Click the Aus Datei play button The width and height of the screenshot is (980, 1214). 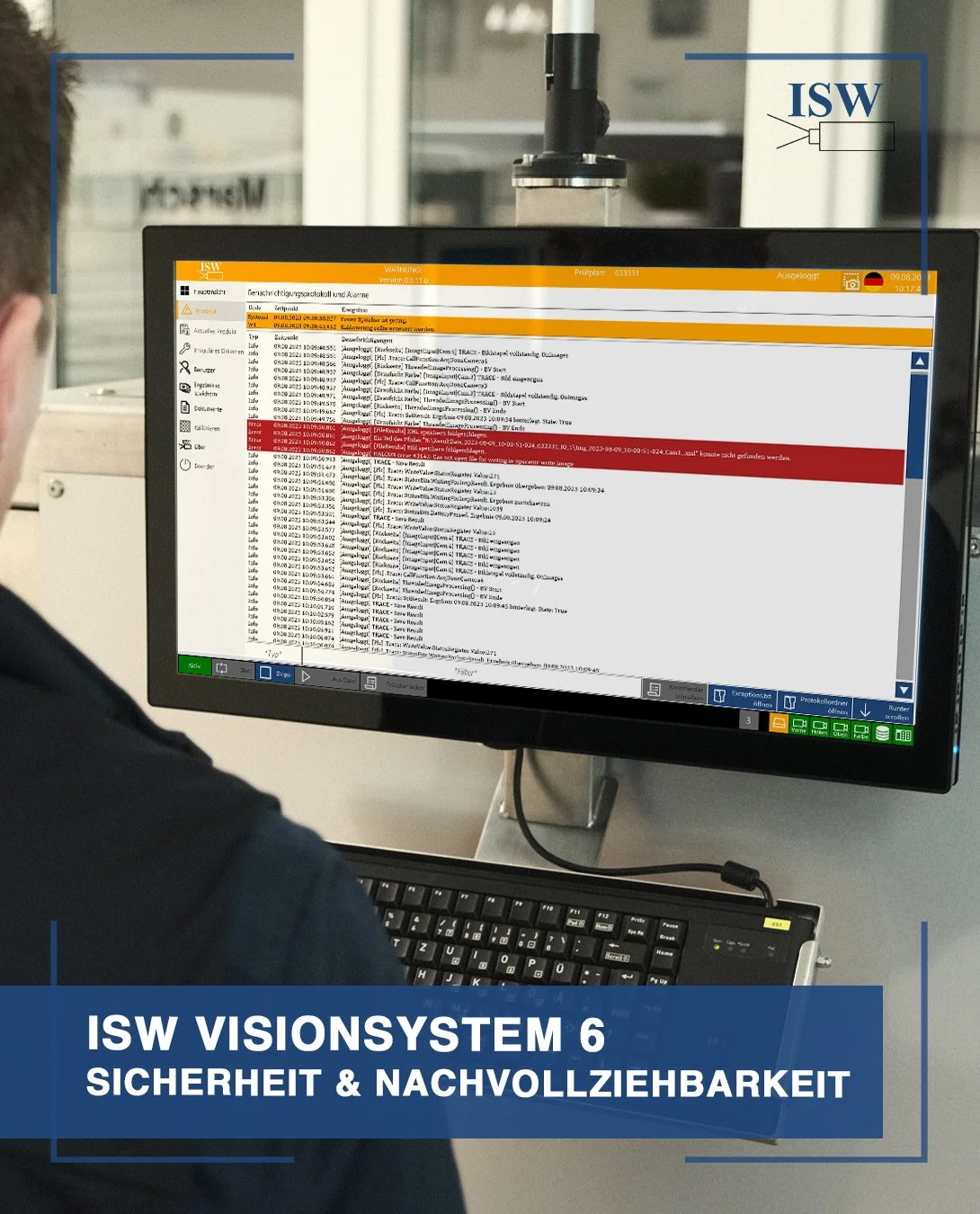pos(328,678)
